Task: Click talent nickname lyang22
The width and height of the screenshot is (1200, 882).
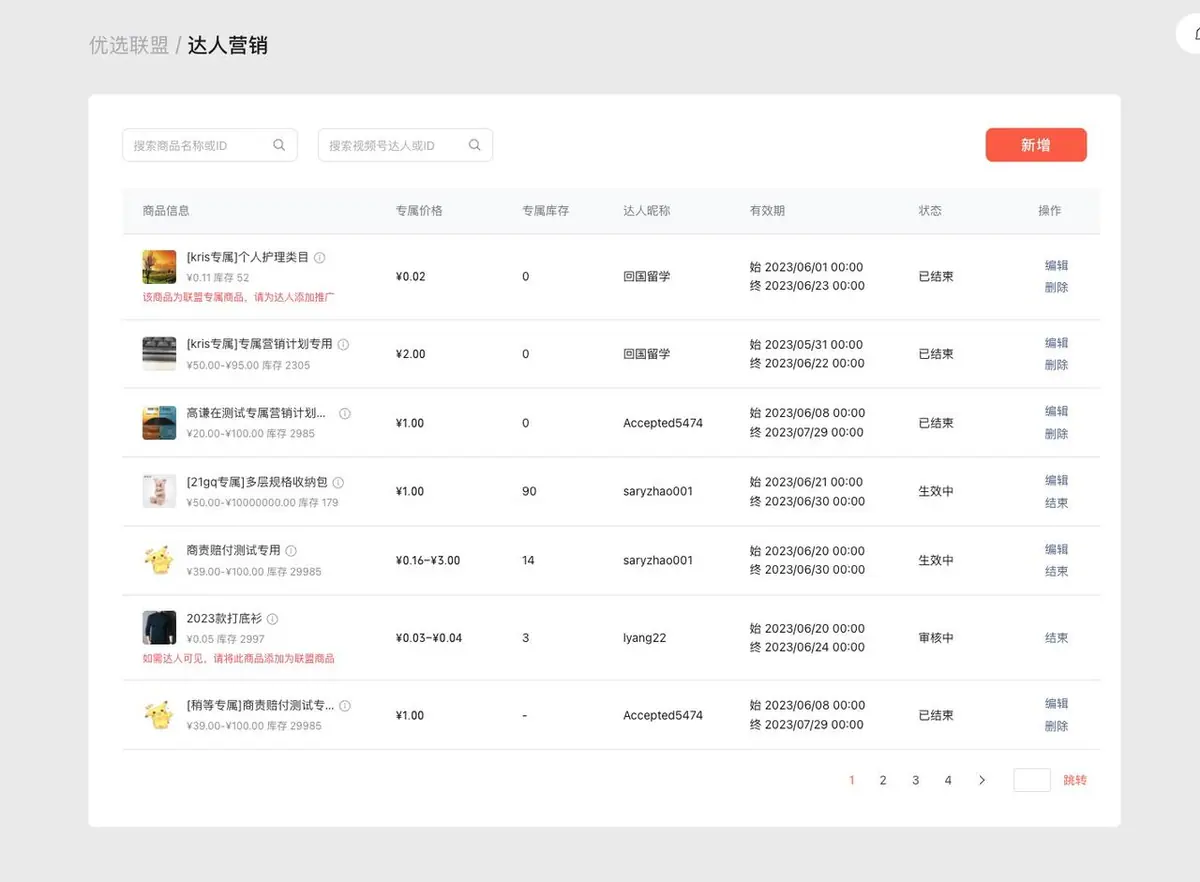Action: click(x=645, y=638)
